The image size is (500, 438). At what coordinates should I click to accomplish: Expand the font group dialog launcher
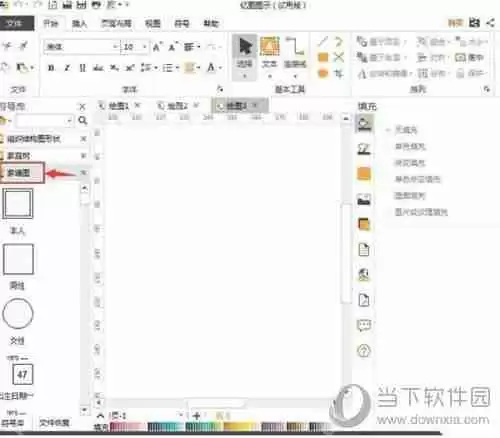coord(220,89)
